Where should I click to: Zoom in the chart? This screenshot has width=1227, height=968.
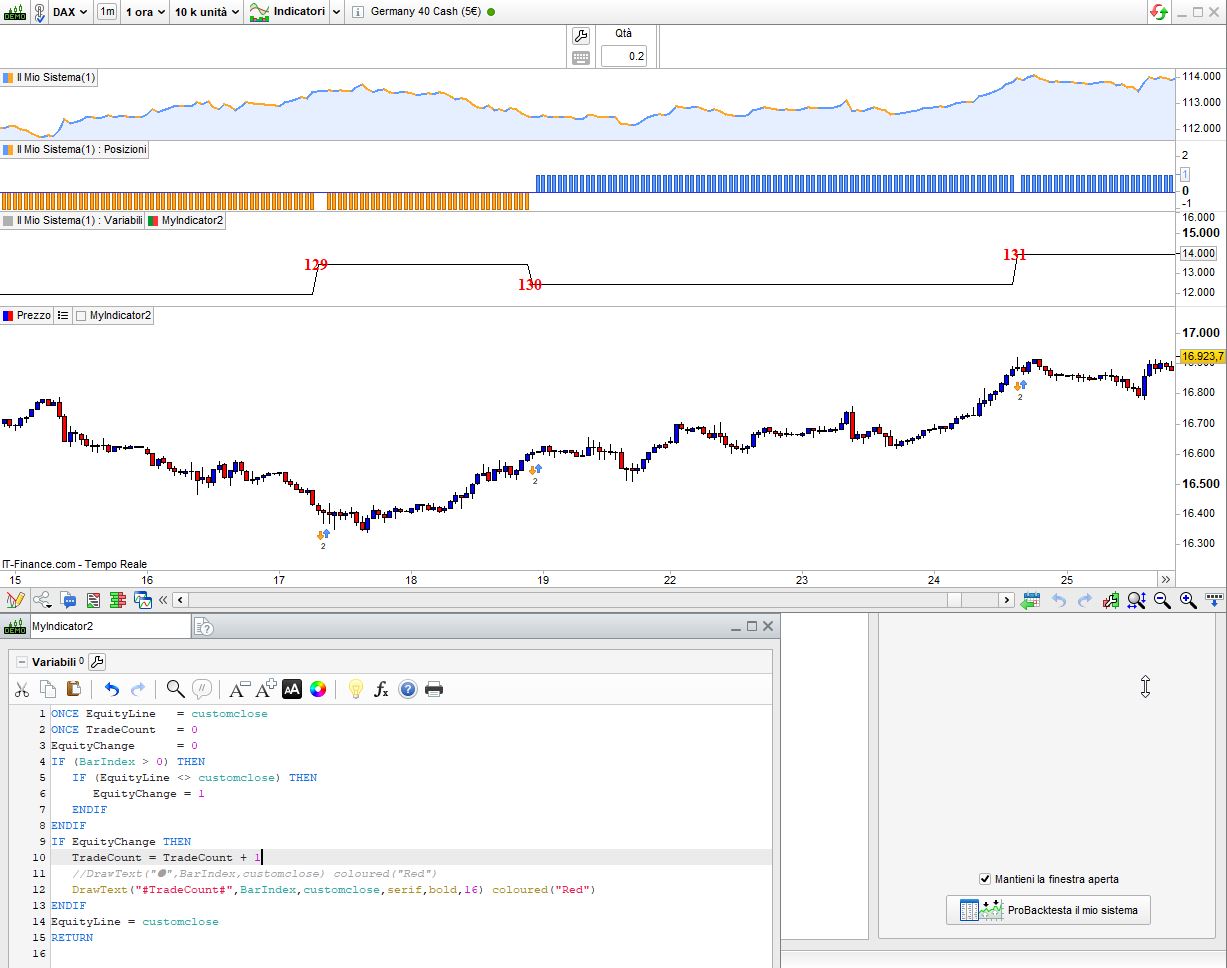click(x=1188, y=600)
